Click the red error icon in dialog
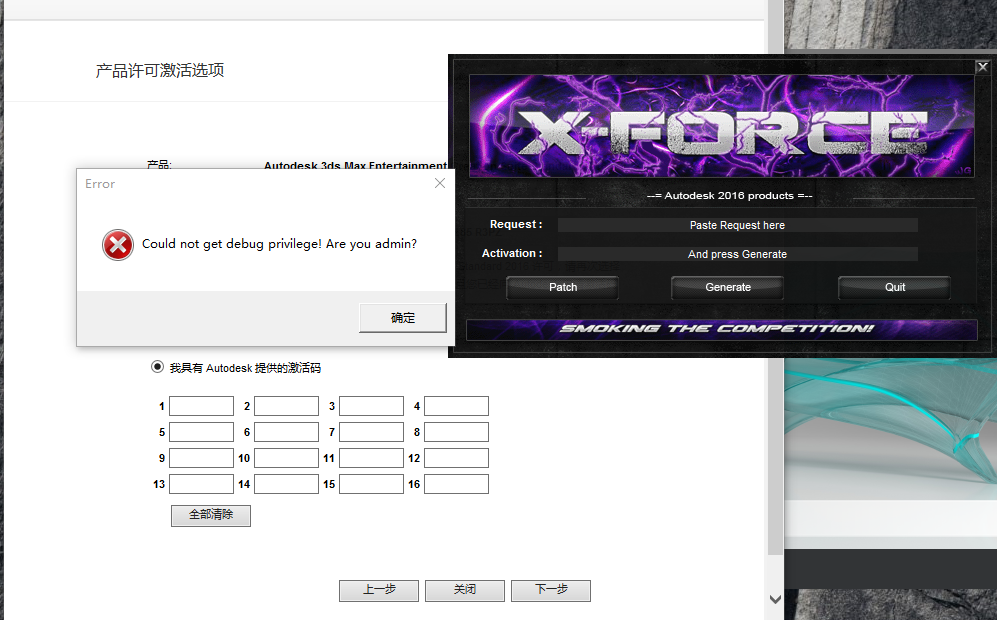The width and height of the screenshot is (997, 620). 118,245
